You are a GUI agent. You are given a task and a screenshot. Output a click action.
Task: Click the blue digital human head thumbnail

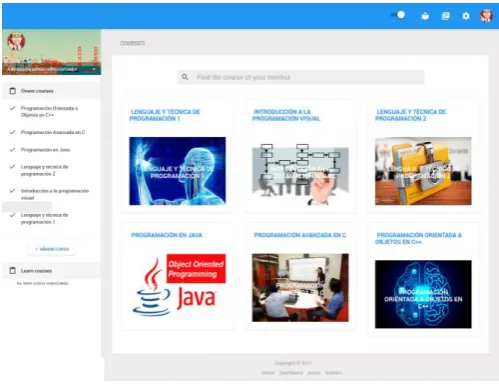point(177,171)
